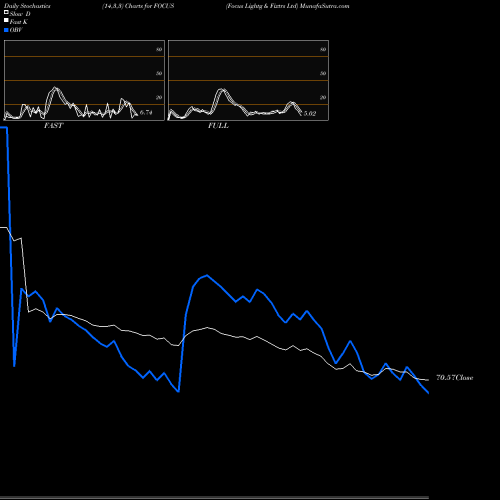Click the 6.74 value in the FAST chart
The width and height of the screenshot is (500, 500).
point(146,112)
